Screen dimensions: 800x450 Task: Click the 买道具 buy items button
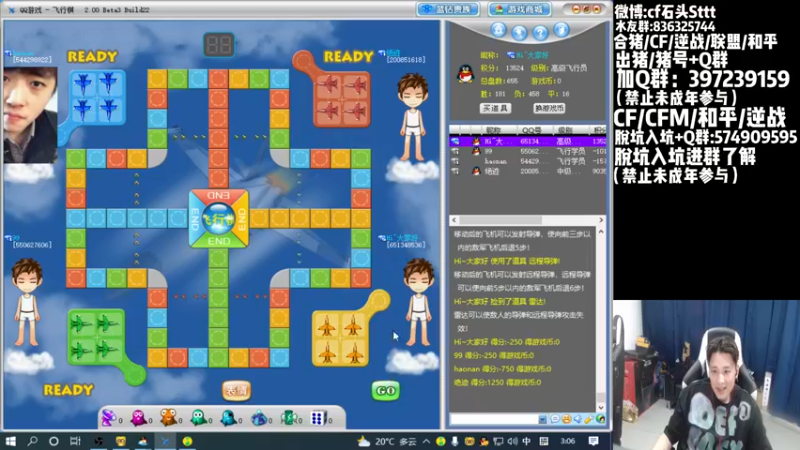pos(496,108)
